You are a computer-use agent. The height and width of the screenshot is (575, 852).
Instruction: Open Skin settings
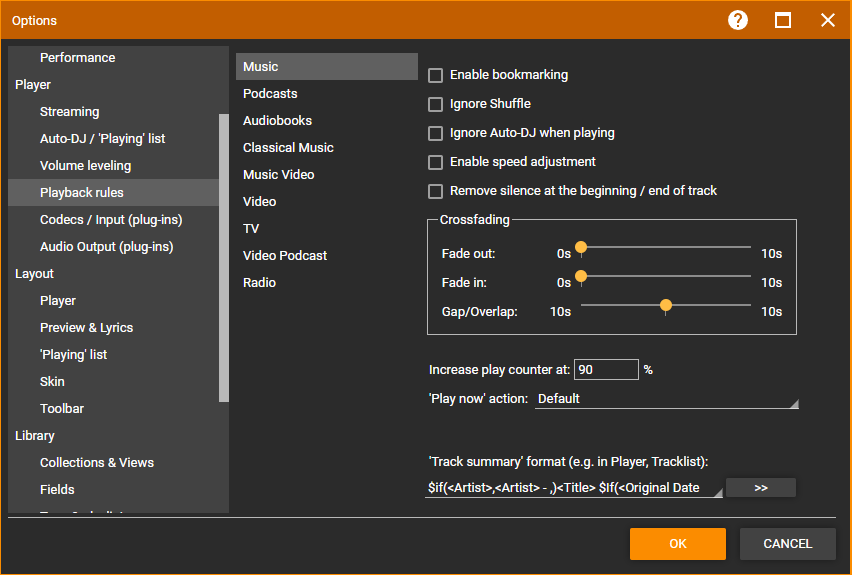point(114,382)
